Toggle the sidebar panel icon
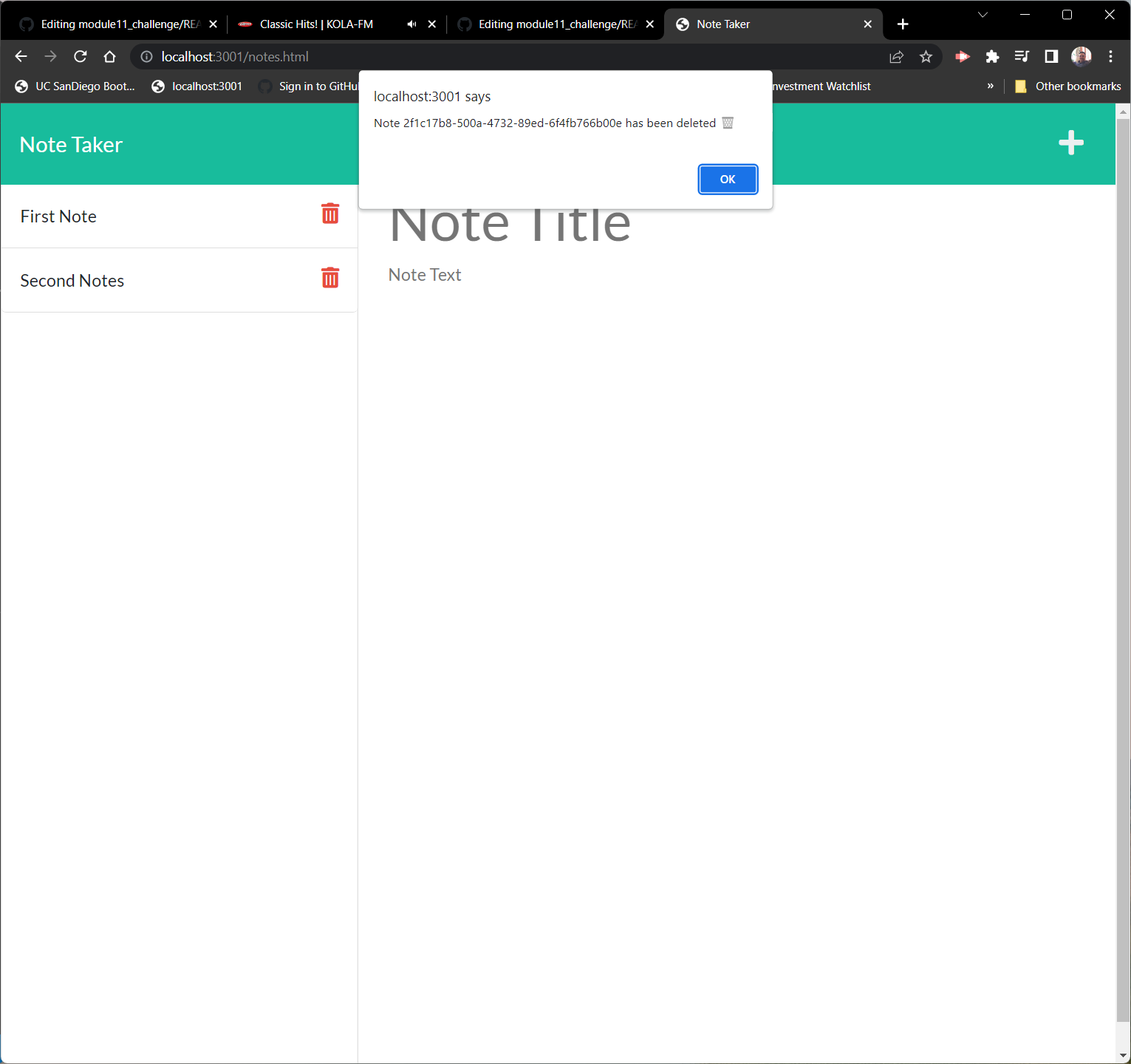The image size is (1131, 1064). point(1051,56)
